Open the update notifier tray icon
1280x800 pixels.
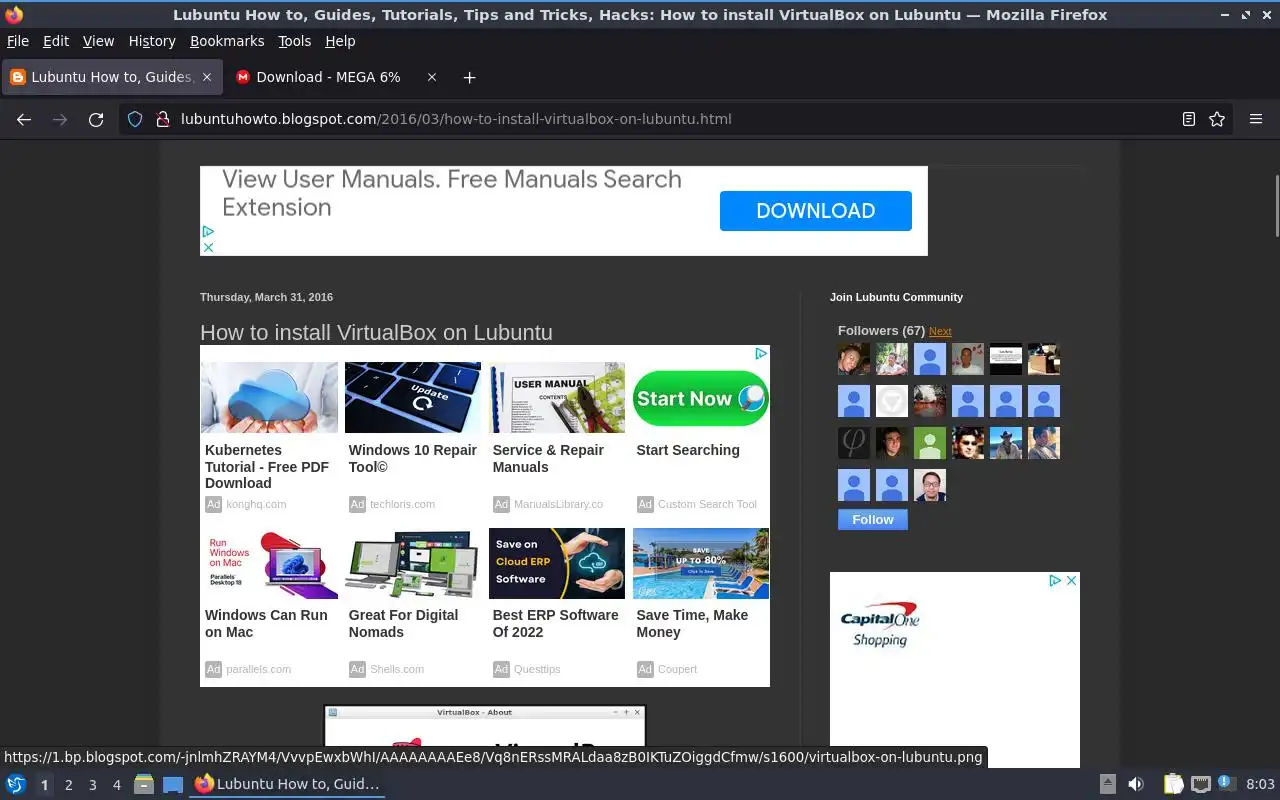click(x=1227, y=784)
